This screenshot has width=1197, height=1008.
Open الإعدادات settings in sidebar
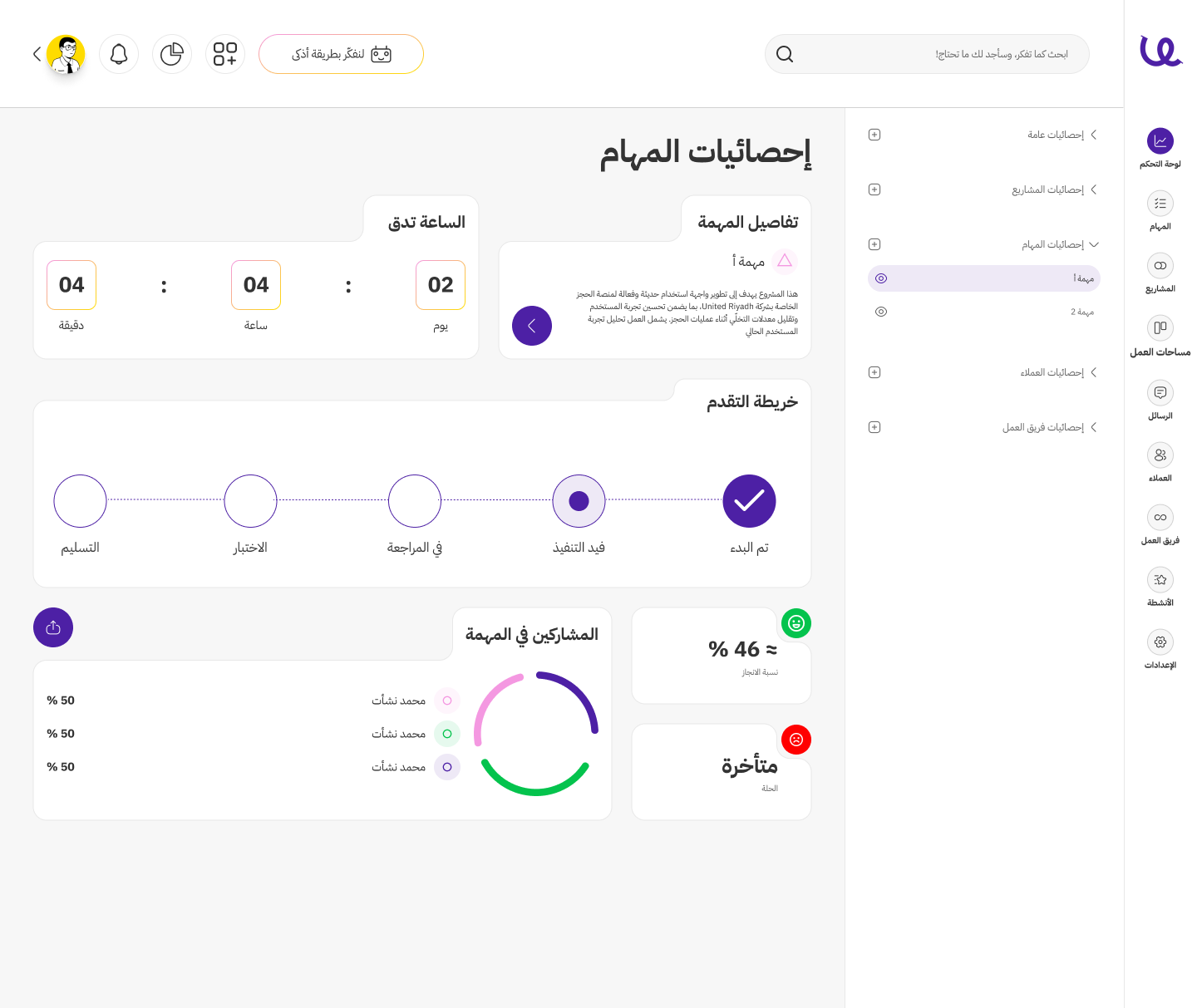[1160, 642]
